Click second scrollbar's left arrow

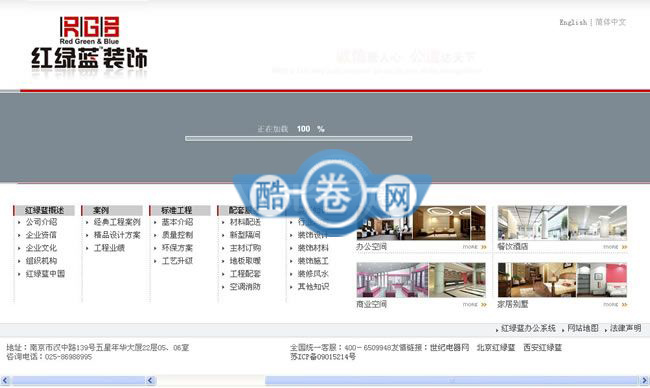click(150, 380)
